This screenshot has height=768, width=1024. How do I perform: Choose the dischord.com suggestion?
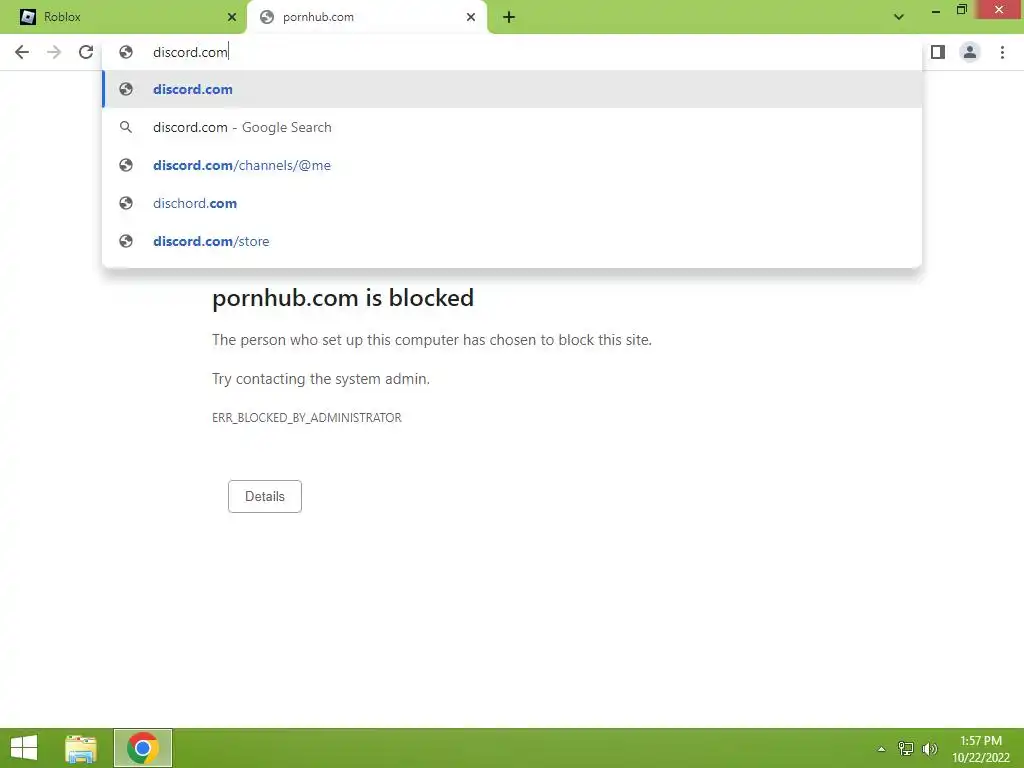[x=512, y=203]
